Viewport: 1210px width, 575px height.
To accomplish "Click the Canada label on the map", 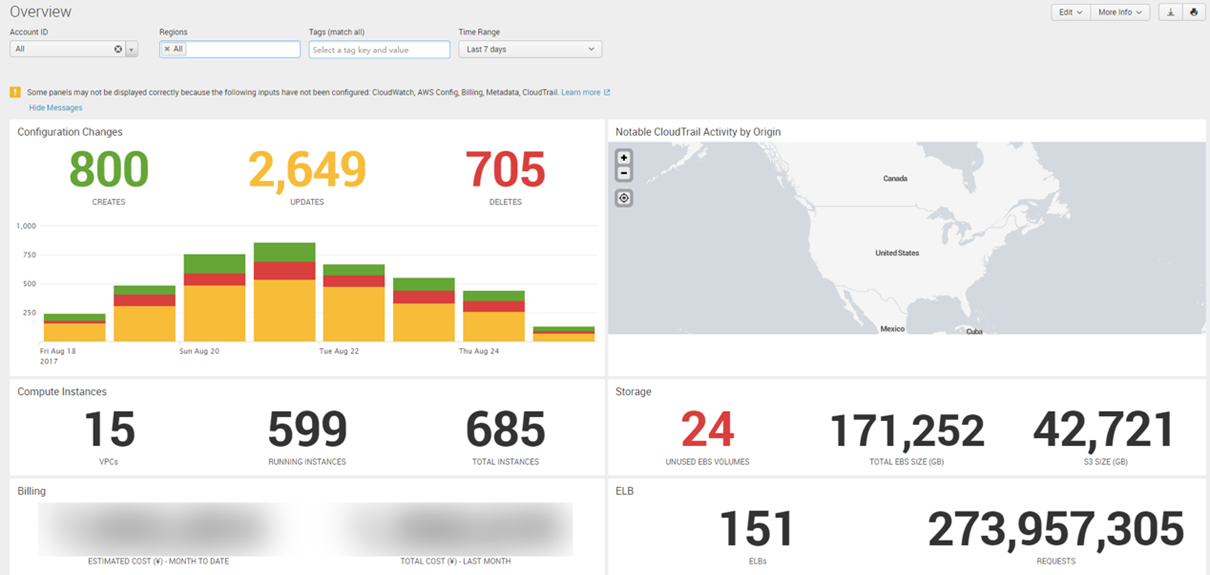I will point(895,179).
